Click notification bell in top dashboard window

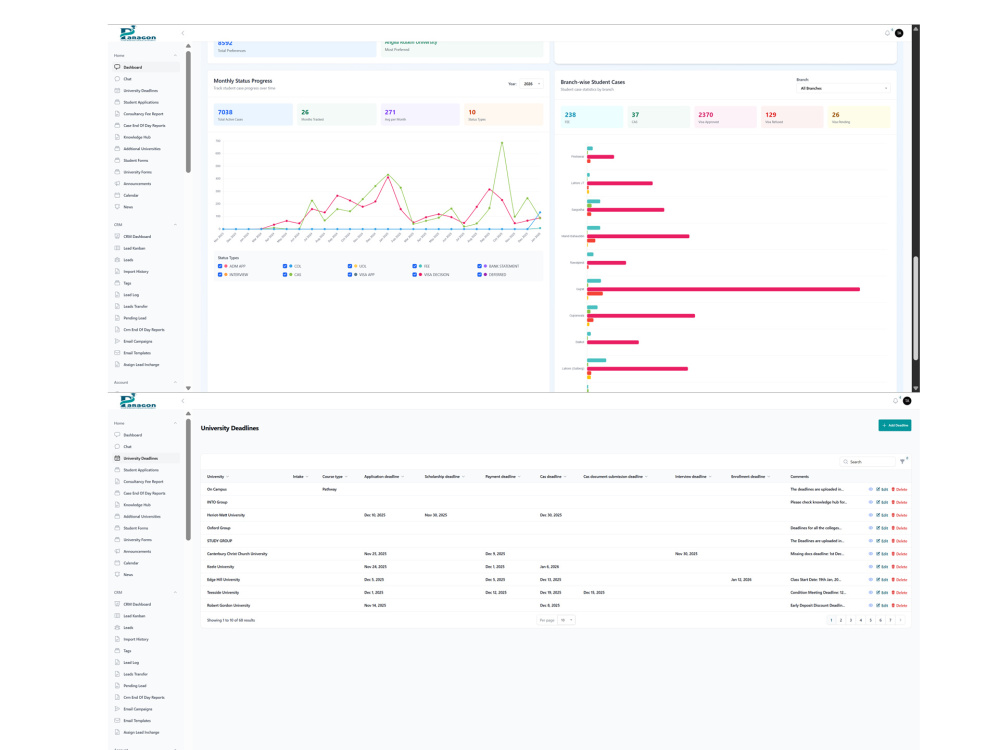(x=887, y=33)
